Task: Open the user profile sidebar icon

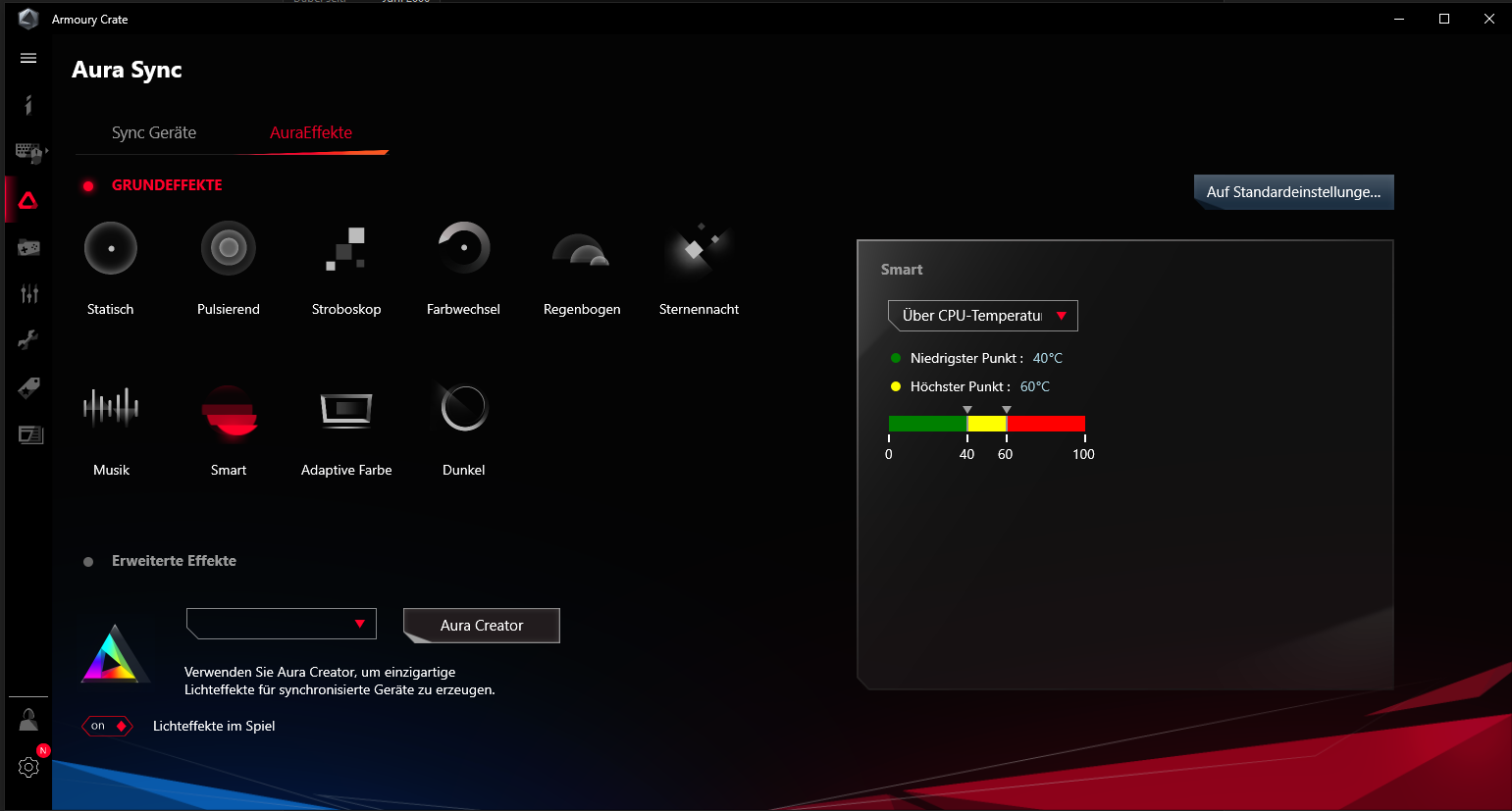Action: click(28, 720)
